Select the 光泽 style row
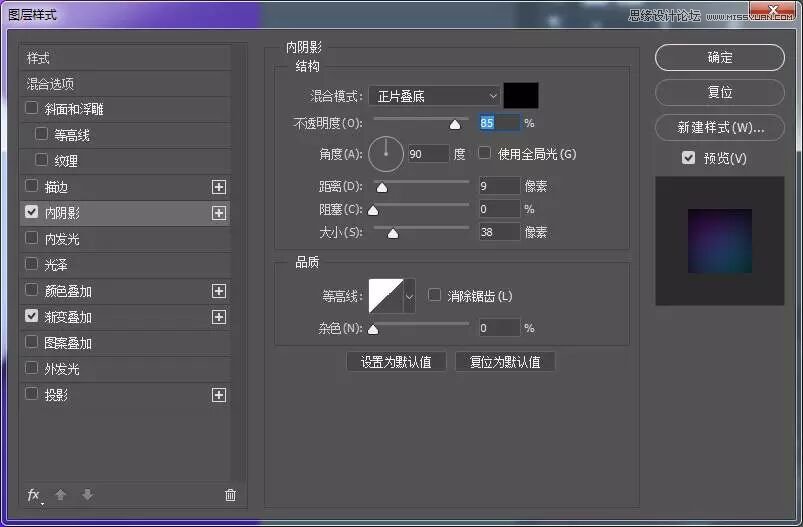This screenshot has width=803, height=527. tap(125, 265)
